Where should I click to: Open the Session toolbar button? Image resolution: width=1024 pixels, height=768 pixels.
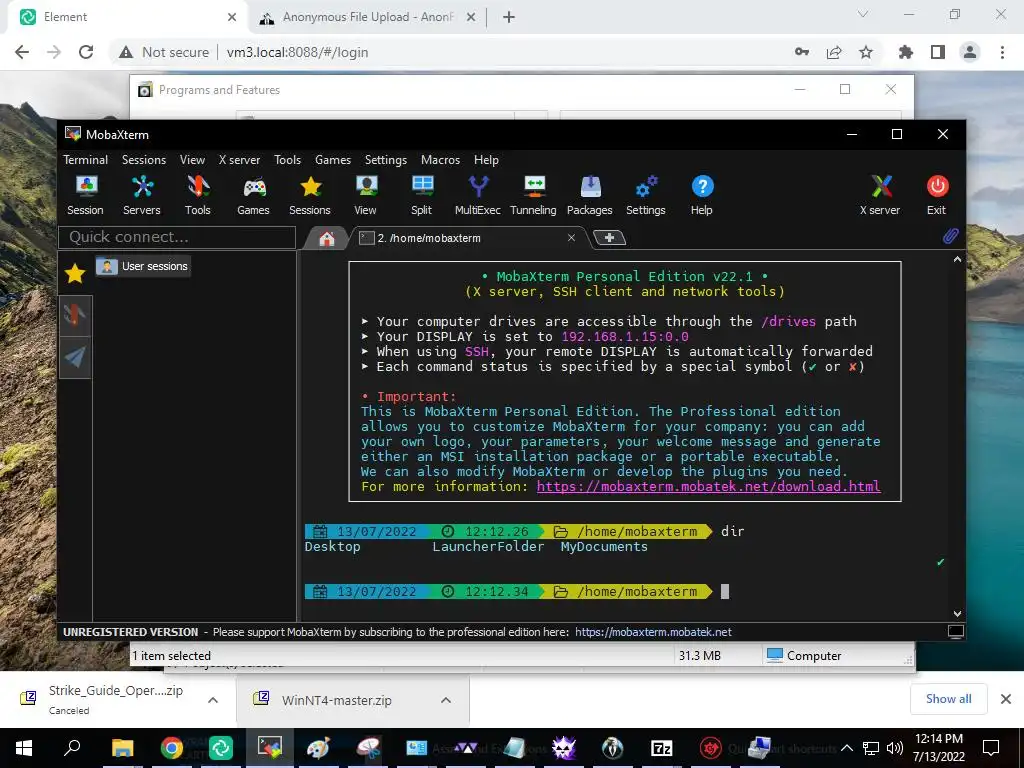coord(86,195)
